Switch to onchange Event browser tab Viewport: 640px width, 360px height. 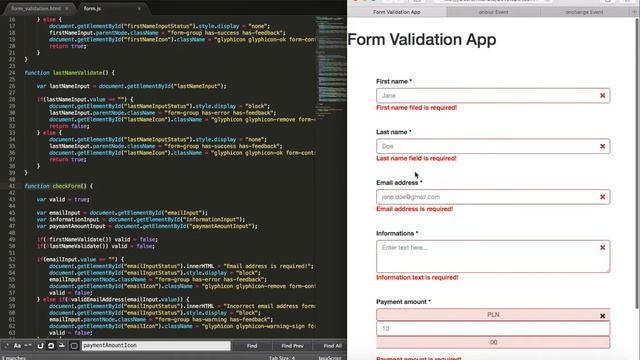coord(584,12)
